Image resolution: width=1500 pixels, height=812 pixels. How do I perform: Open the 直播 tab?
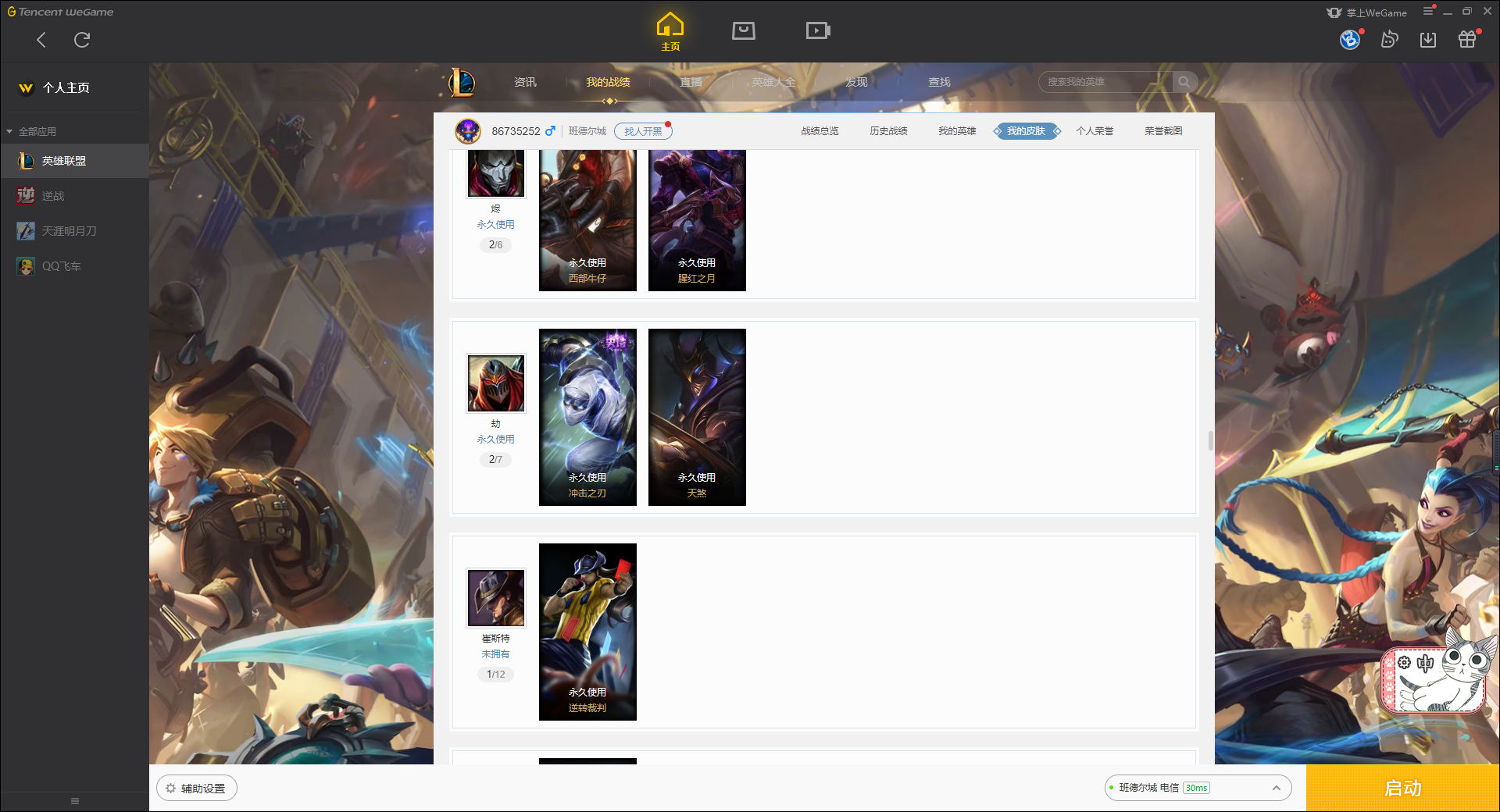[691, 82]
